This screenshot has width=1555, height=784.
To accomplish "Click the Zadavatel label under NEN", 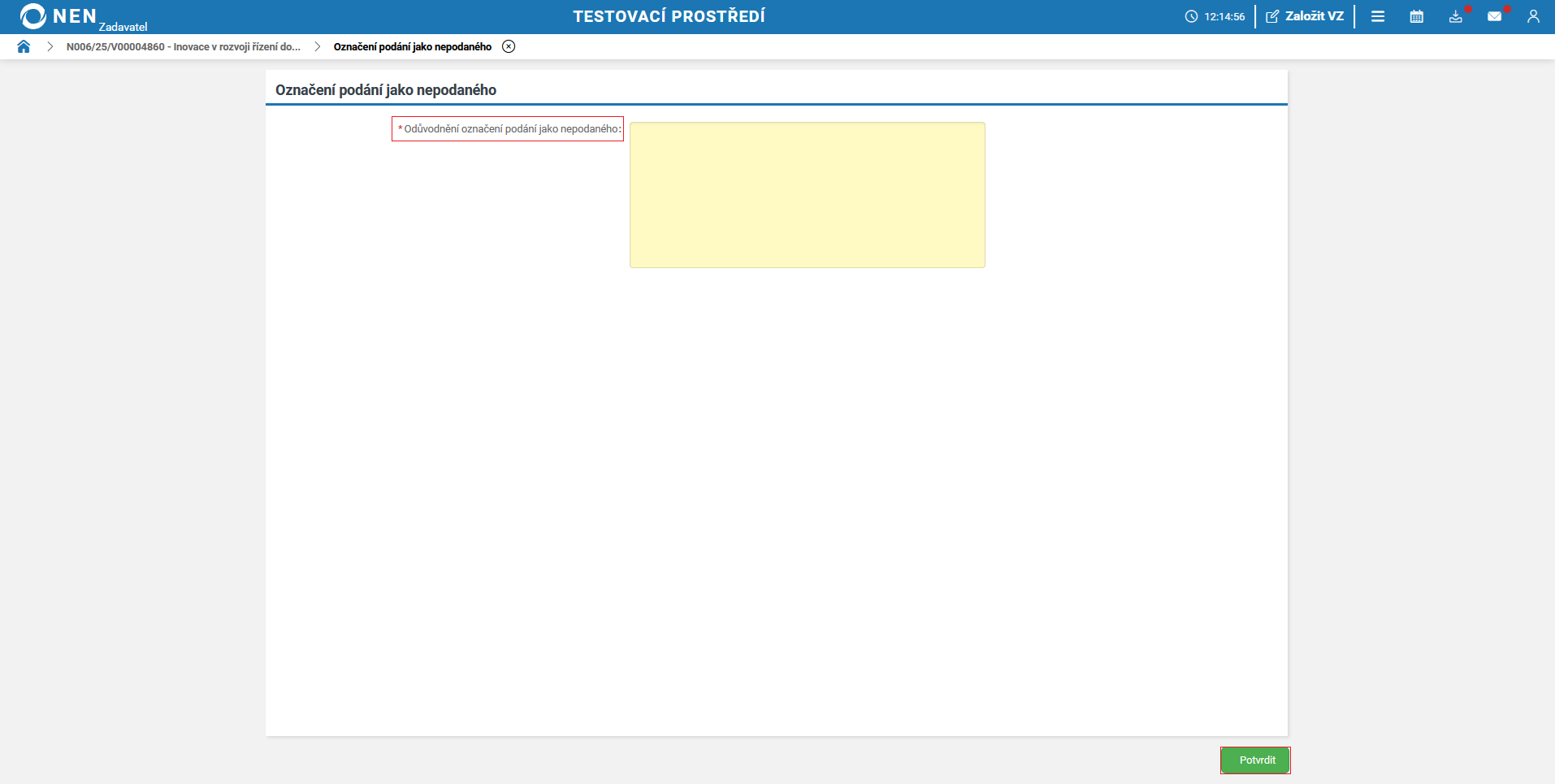I will pos(123,25).
